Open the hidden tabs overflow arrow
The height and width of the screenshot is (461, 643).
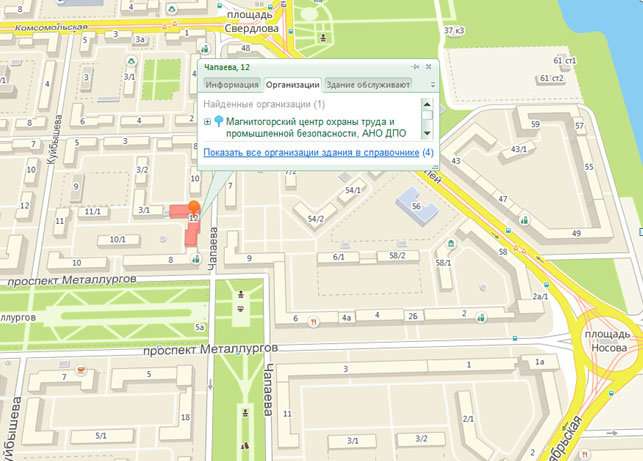tap(433, 85)
